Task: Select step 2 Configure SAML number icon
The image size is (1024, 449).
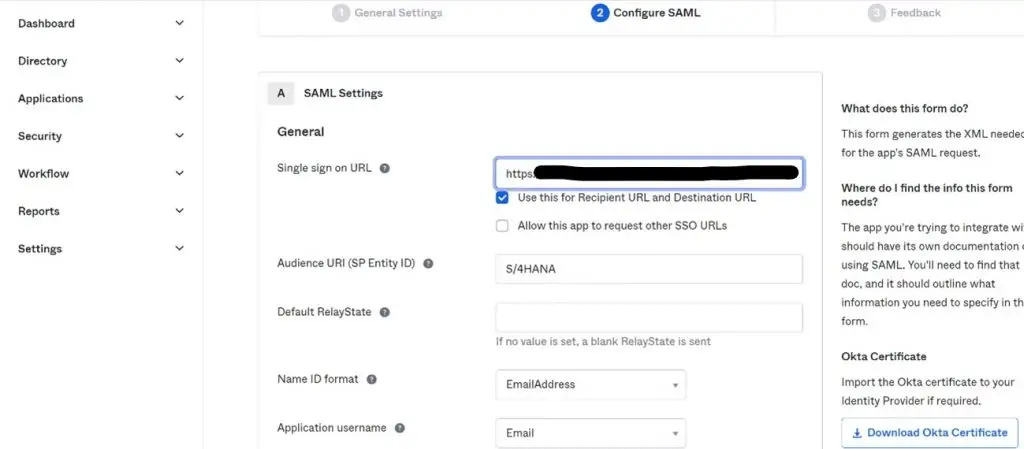Action: click(600, 13)
